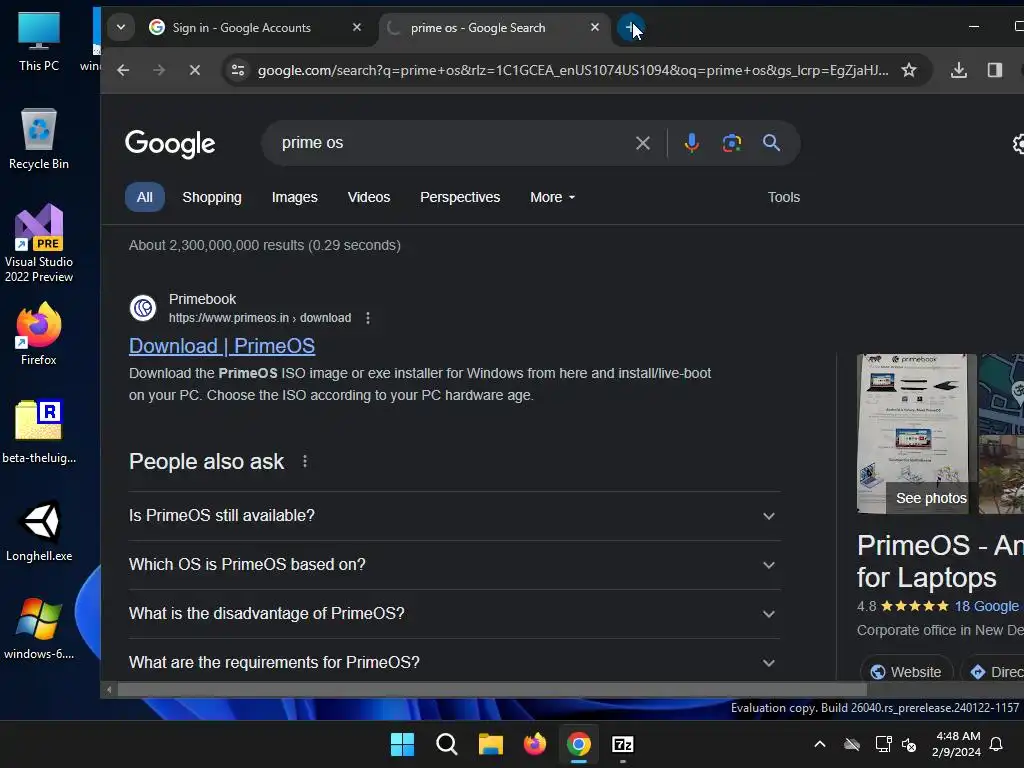The width and height of the screenshot is (1024, 768).
Task: Focus the URL address bar
Action: (x=573, y=70)
